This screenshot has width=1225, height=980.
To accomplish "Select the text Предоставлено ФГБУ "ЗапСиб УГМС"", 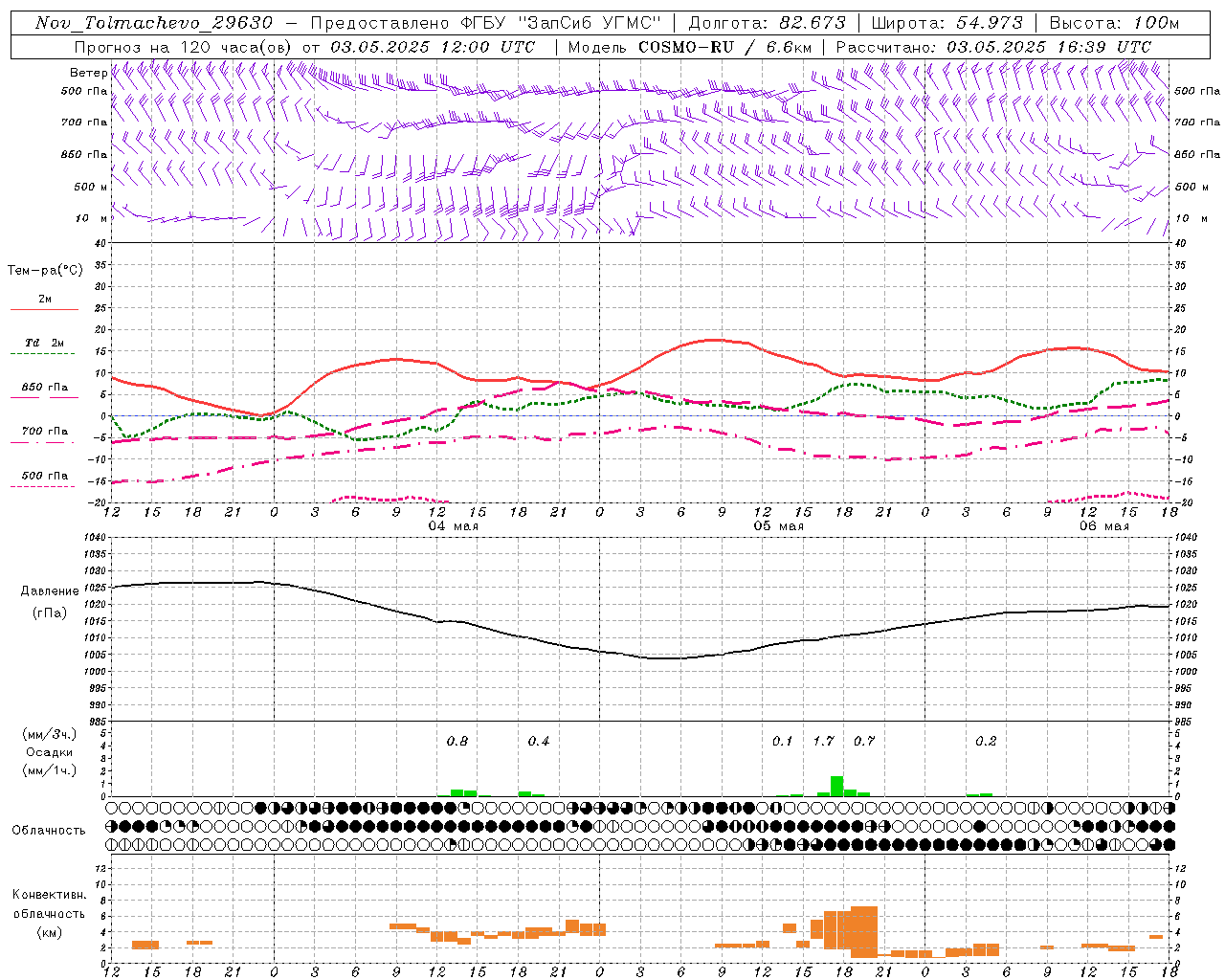I will (486, 23).
